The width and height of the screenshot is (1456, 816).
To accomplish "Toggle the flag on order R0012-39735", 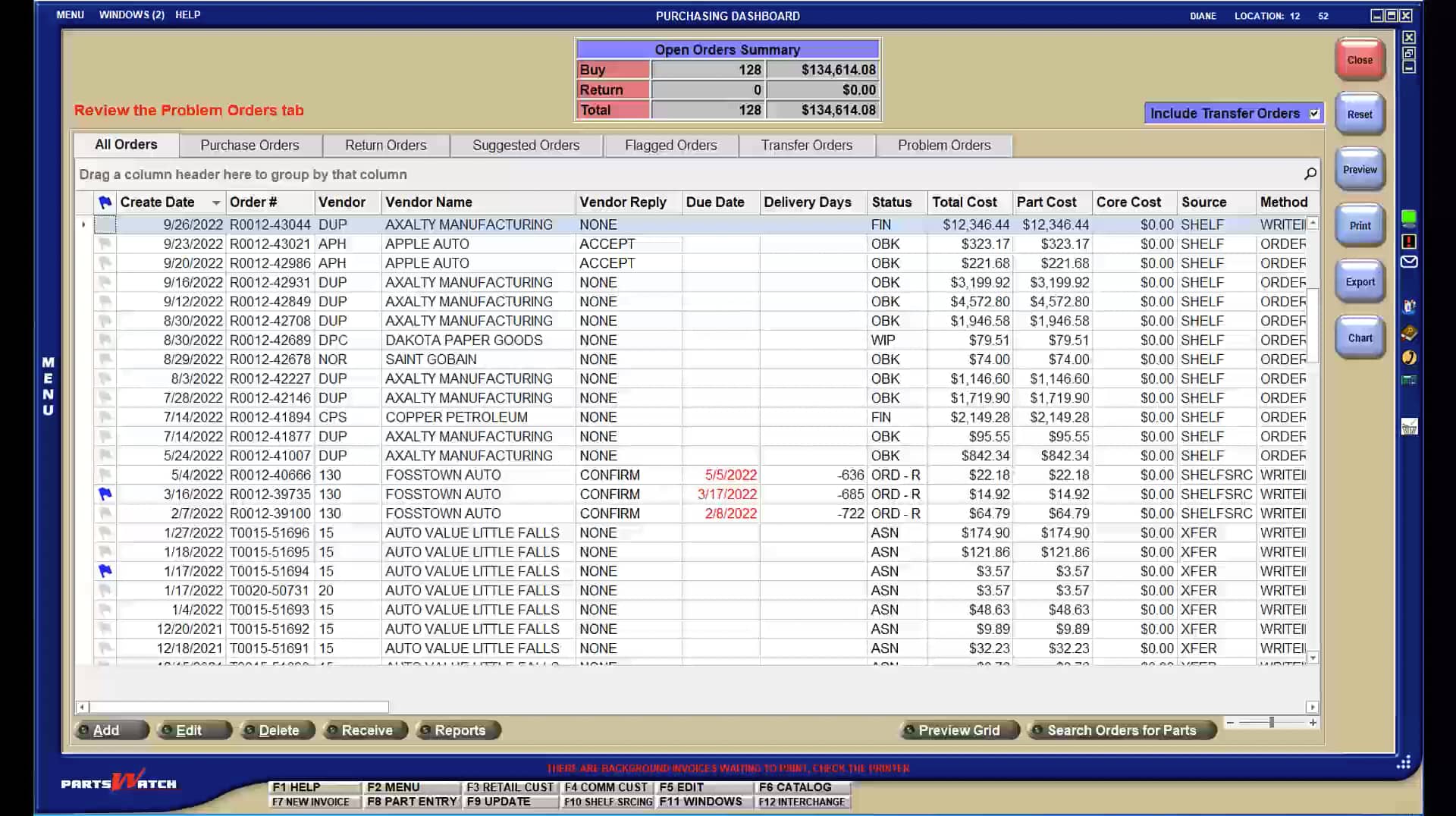I will tap(106, 494).
